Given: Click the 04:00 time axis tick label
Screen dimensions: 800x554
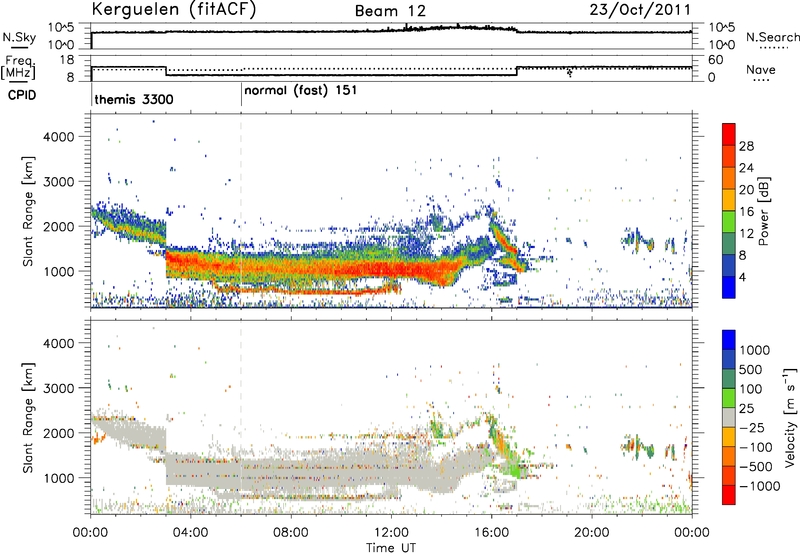Looking at the screenshot, I should pos(190,533).
